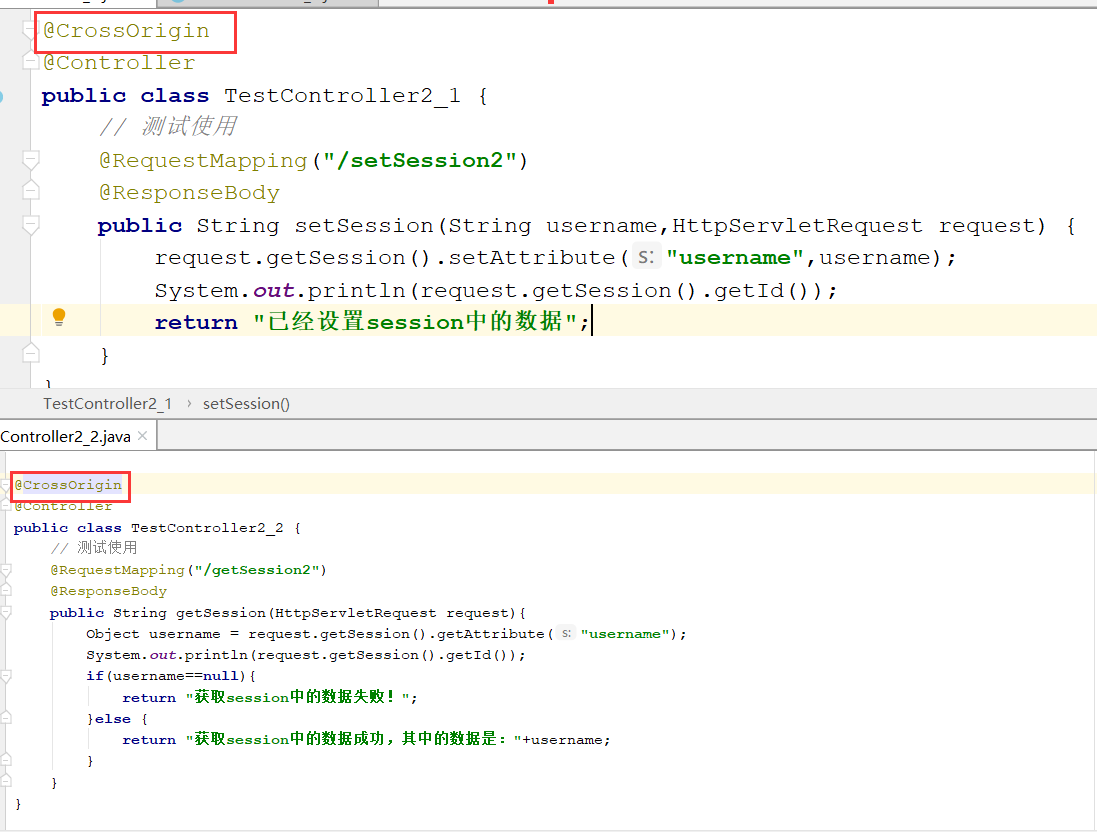Close the Controller2_2.java tab

point(143,436)
